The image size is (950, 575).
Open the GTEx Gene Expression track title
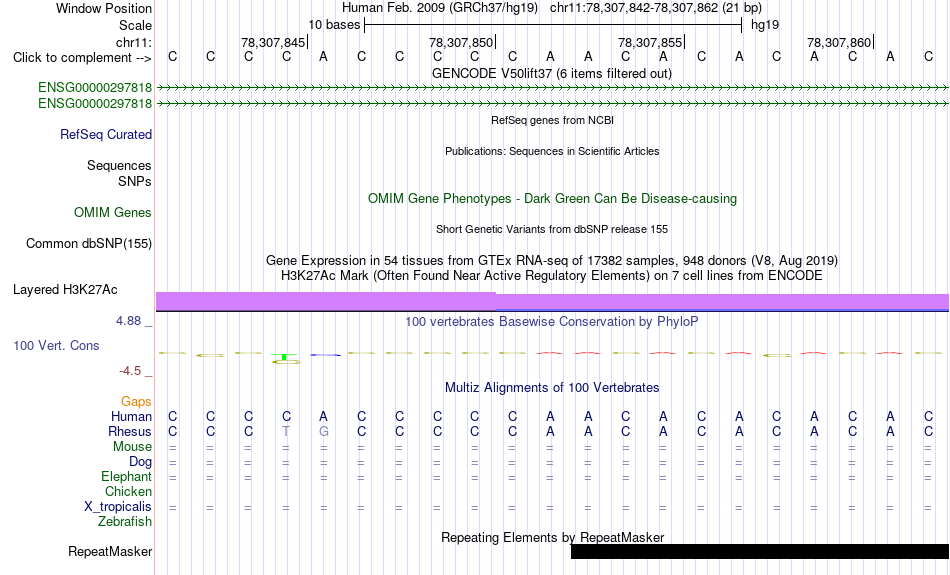pos(552,261)
